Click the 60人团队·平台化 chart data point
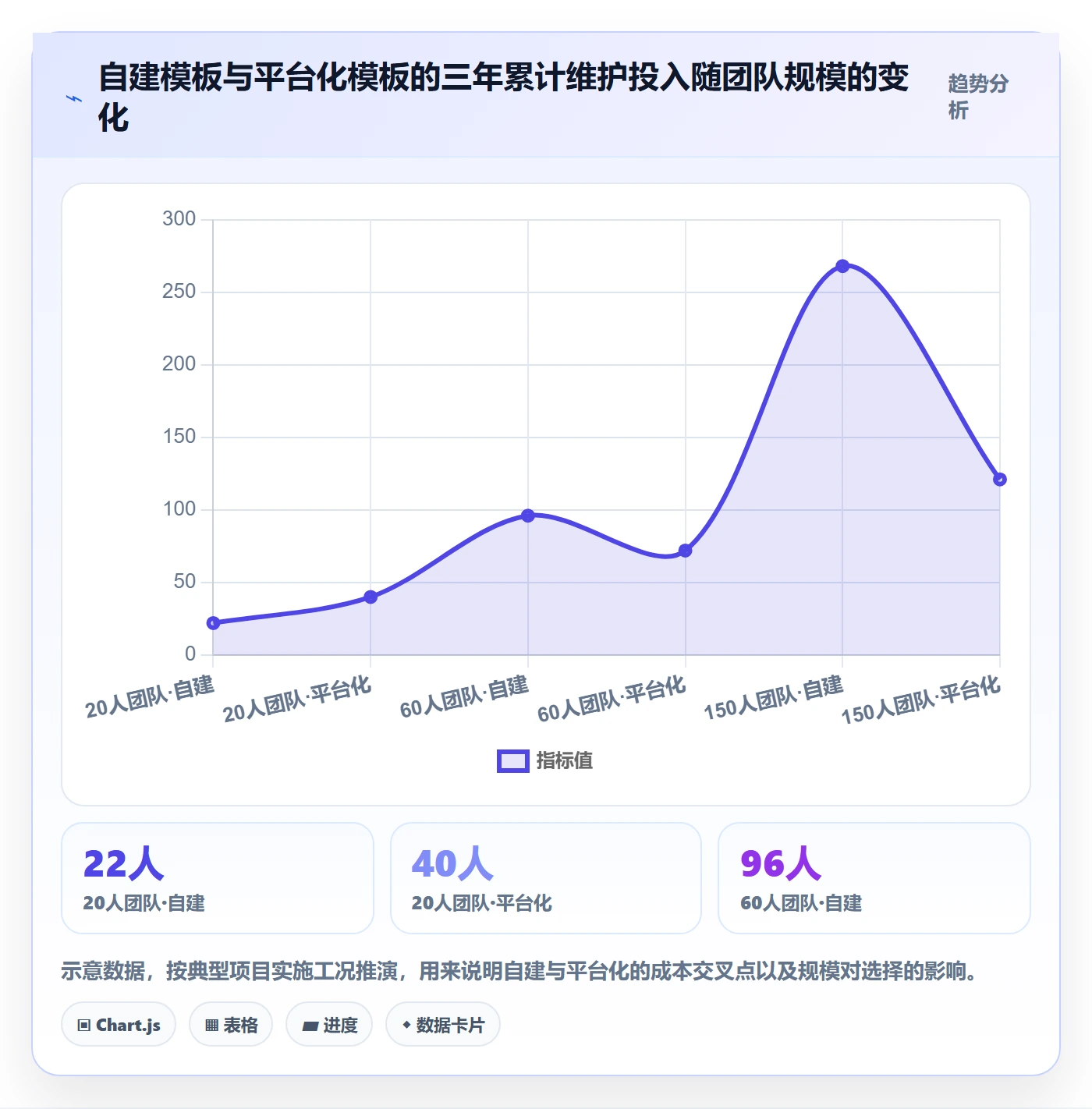 [x=685, y=551]
